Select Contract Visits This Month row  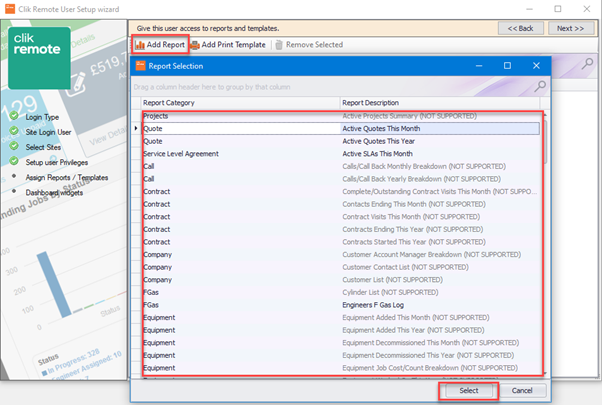(341, 217)
